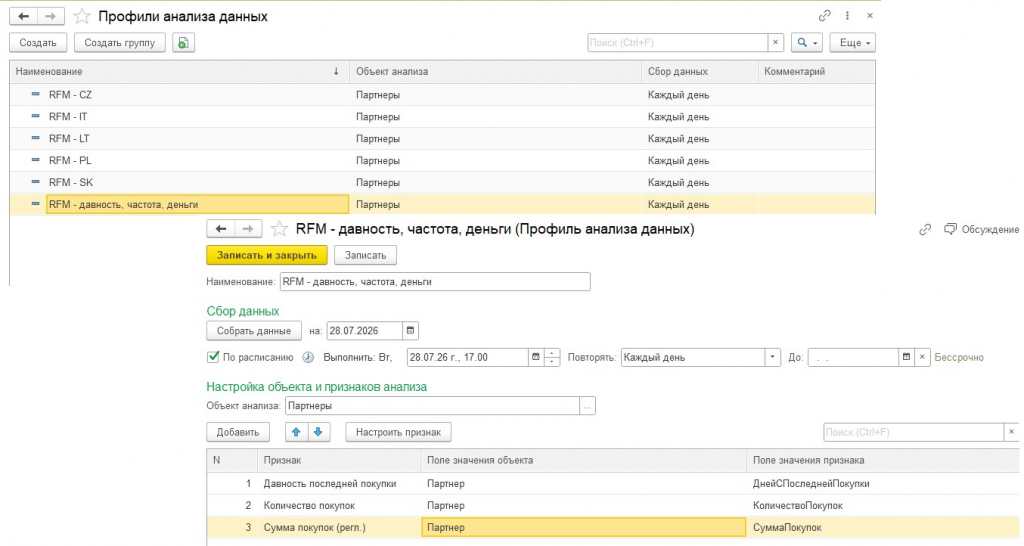Focus the До date field
The width and height of the screenshot is (1024, 546).
click(853, 357)
